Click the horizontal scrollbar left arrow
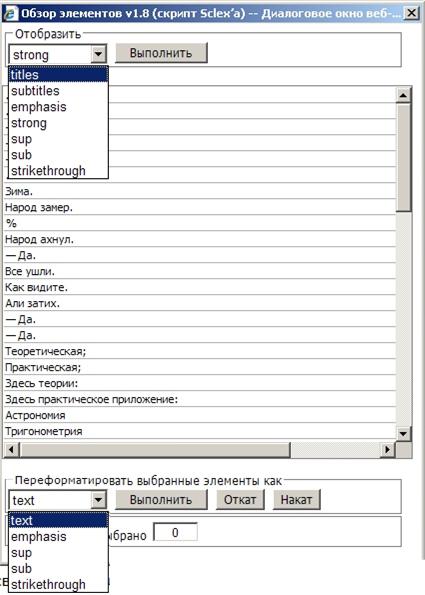Viewport: 425px width, 595px height. [x=11, y=450]
